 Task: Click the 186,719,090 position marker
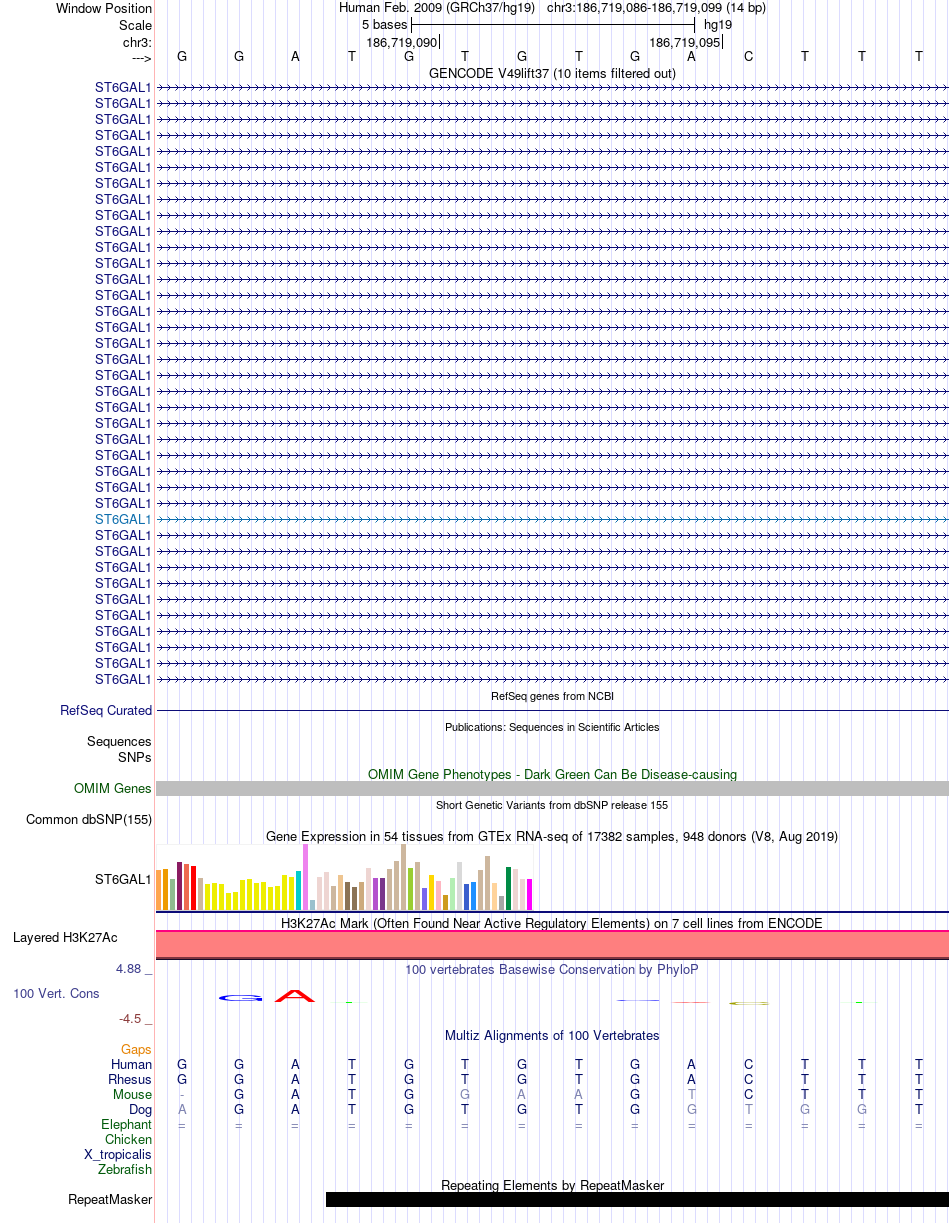click(x=402, y=43)
